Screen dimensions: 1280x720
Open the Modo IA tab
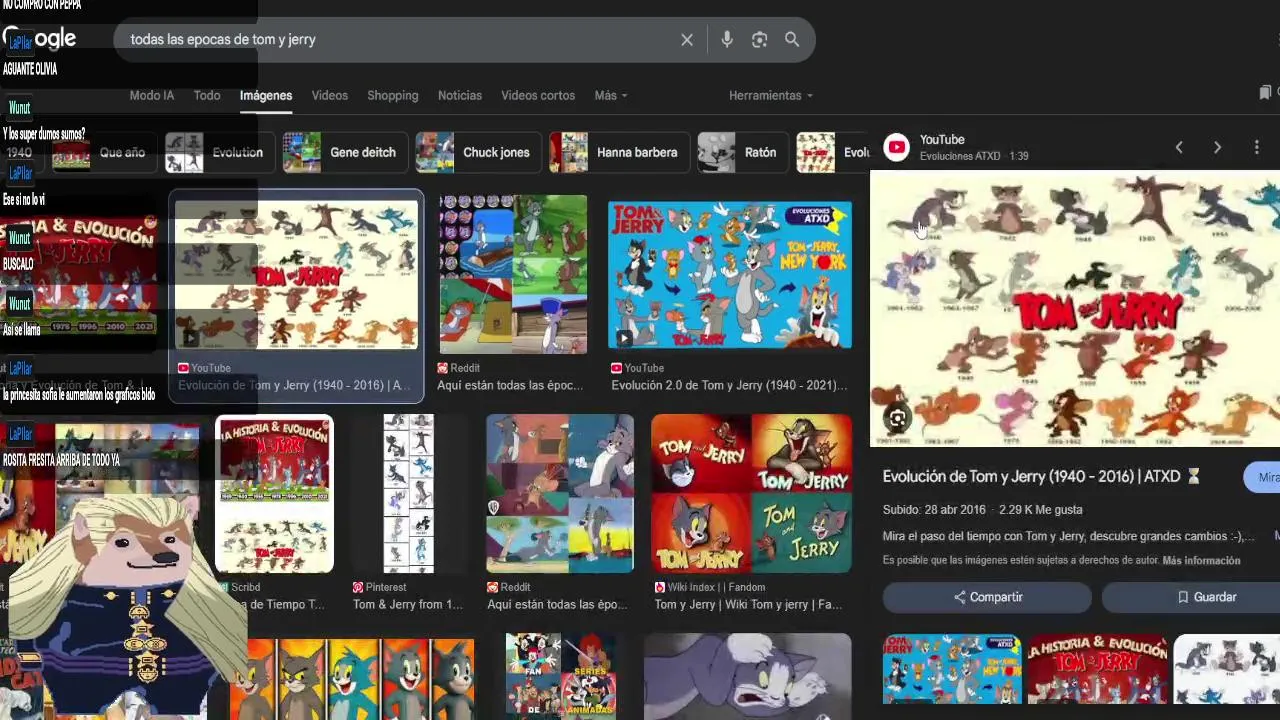coord(152,95)
